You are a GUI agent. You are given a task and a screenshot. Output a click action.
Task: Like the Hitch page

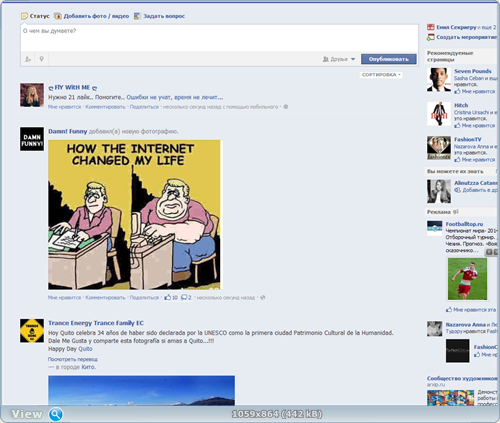(x=475, y=126)
